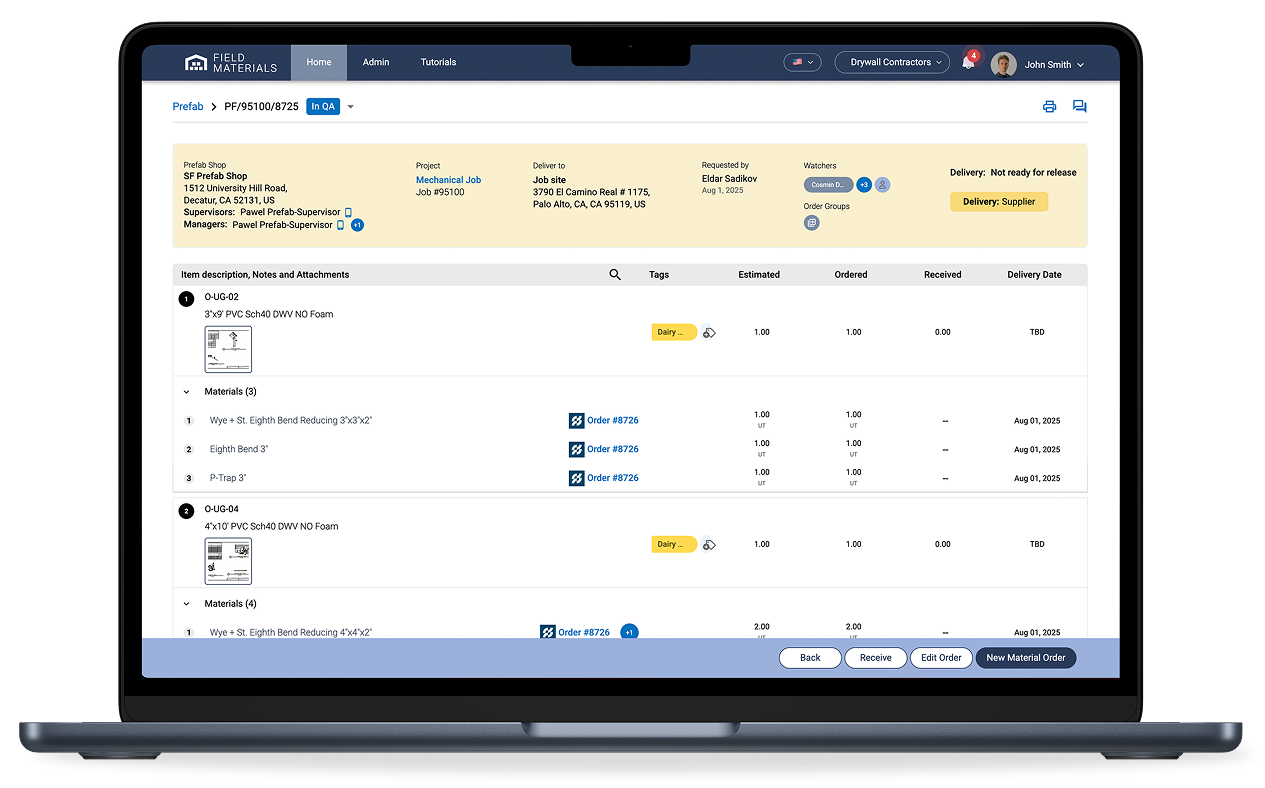Viewport: 1265px width, 788px height.
Task: Click the Delivery: Supplier button
Action: pos(999,202)
